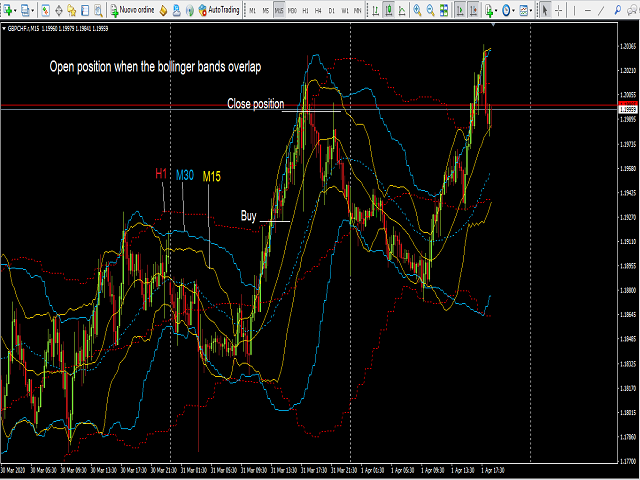The width and height of the screenshot is (640, 480).
Task: Select candlestick chart display
Action: point(389,10)
